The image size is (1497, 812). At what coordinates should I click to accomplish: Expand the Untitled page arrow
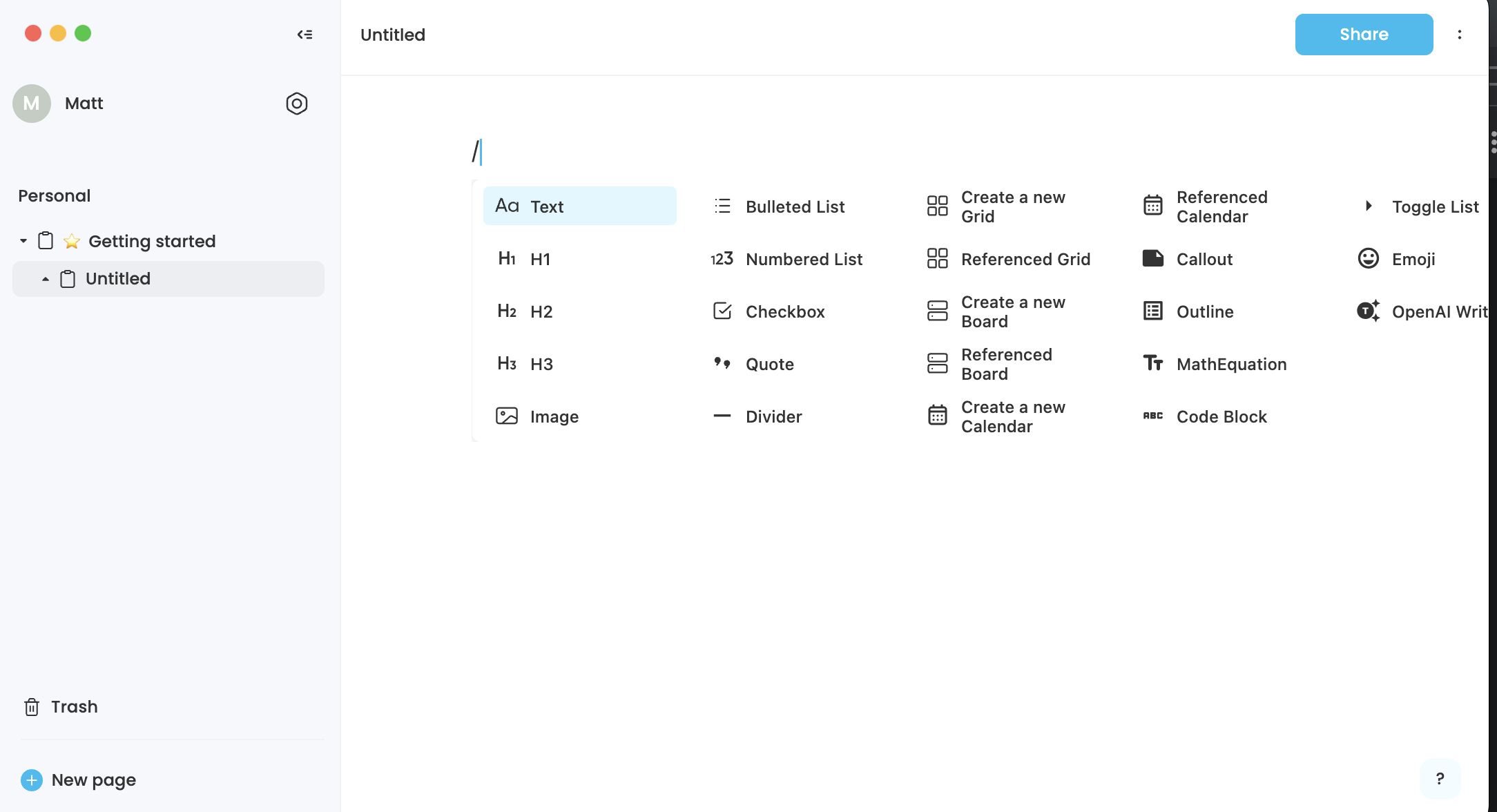[x=46, y=279]
